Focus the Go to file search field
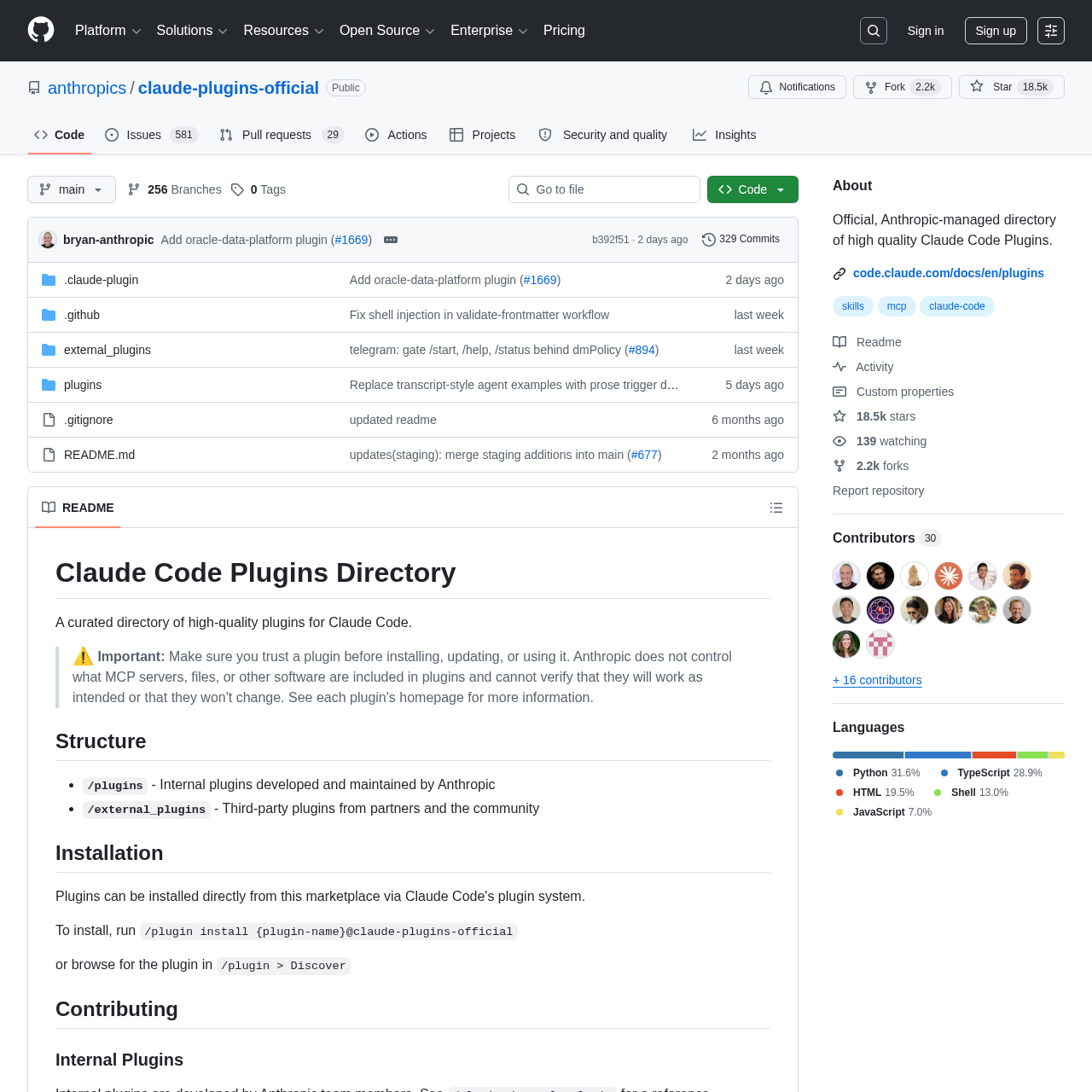This screenshot has width=1092, height=1092. tap(604, 189)
